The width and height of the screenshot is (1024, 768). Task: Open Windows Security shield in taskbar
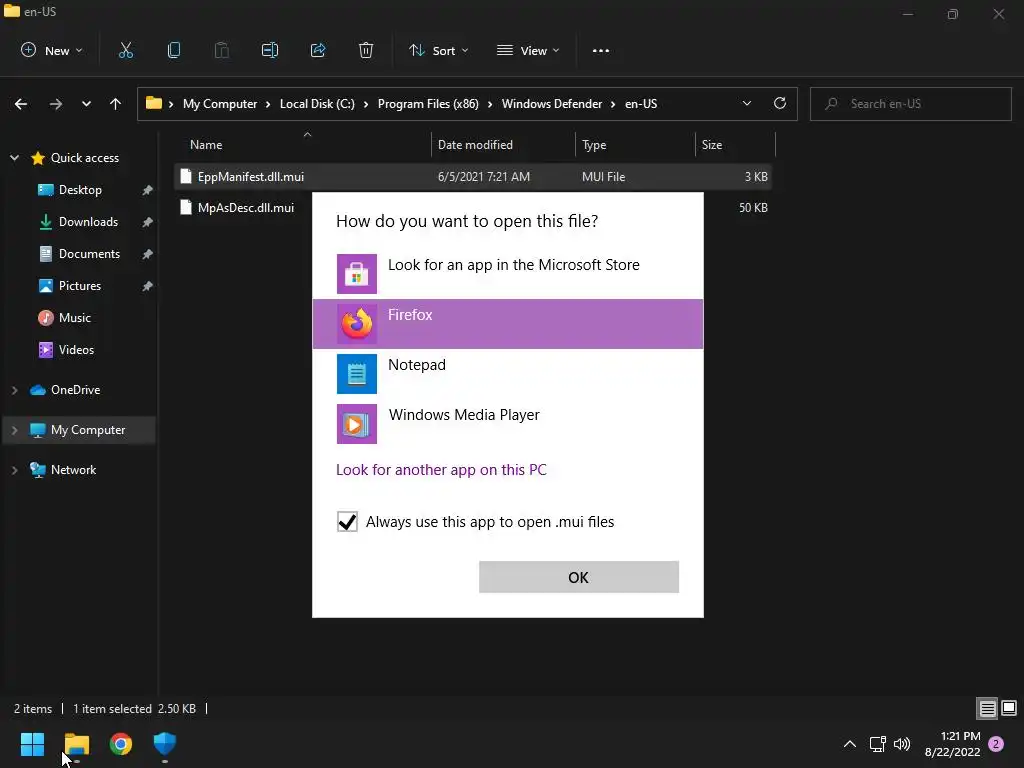click(165, 744)
